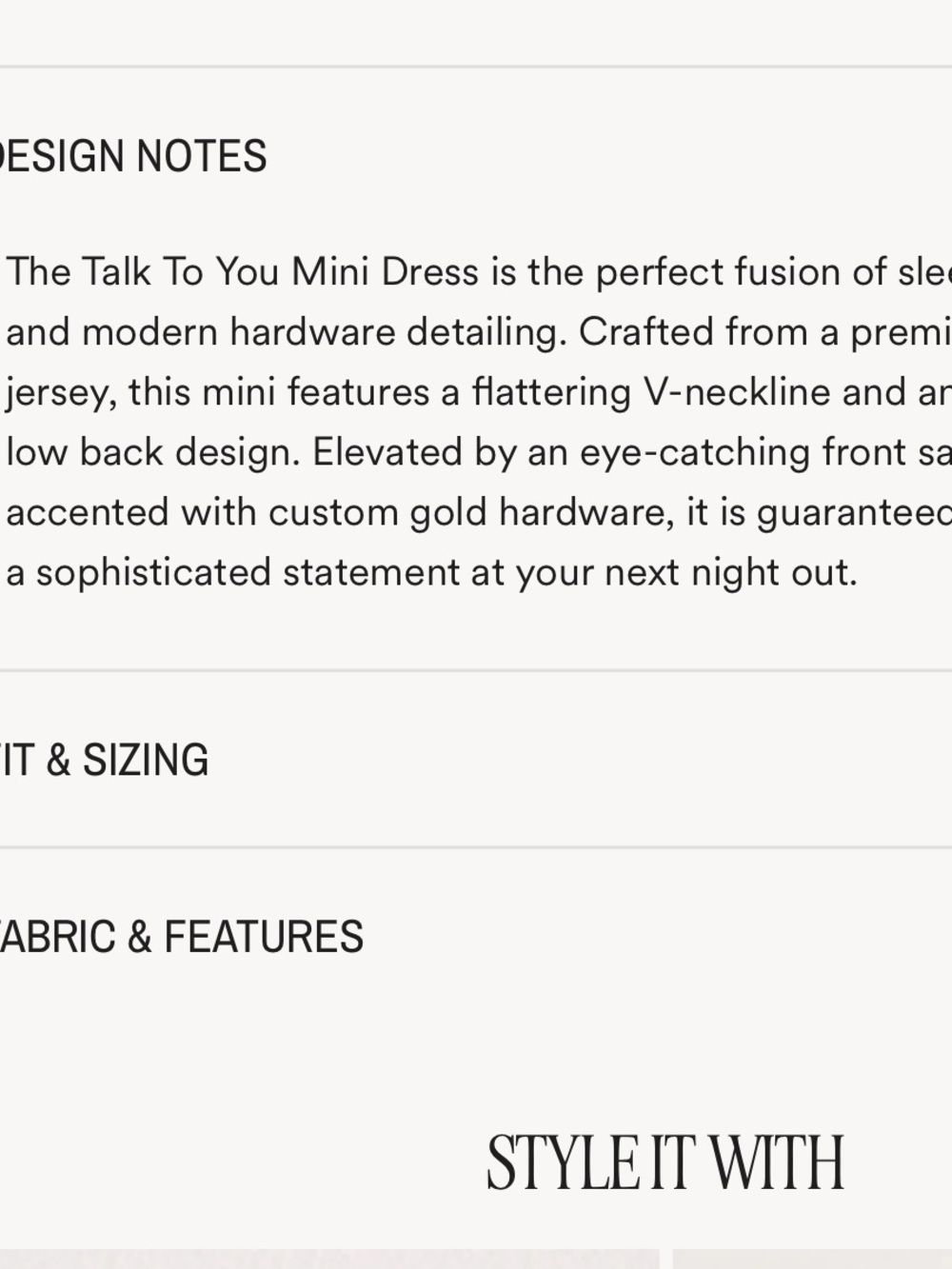
Task: Click the line mentioning modern hardware detailing
Action: (479, 332)
